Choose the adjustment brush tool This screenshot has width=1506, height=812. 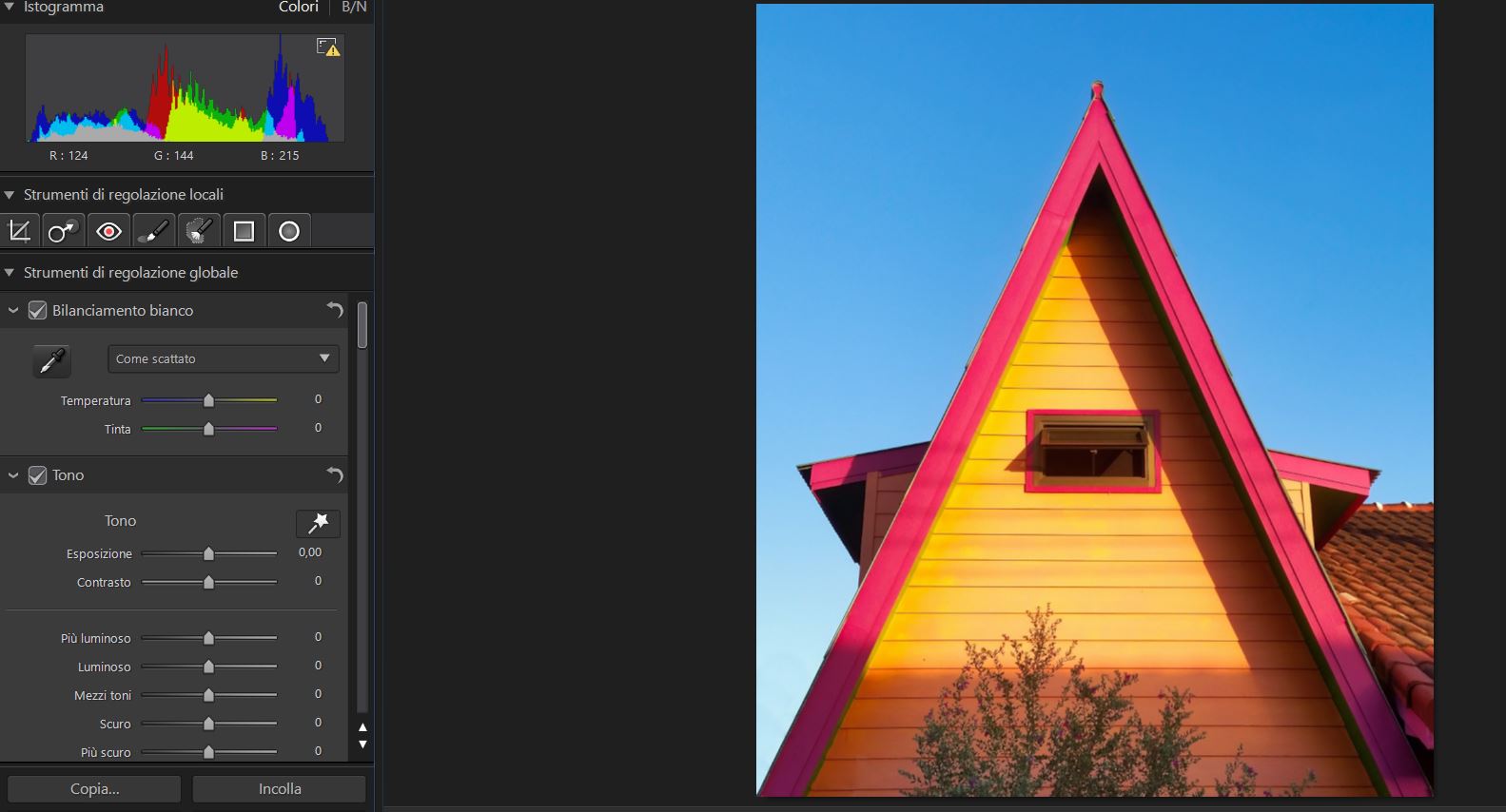pyautogui.click(x=153, y=231)
